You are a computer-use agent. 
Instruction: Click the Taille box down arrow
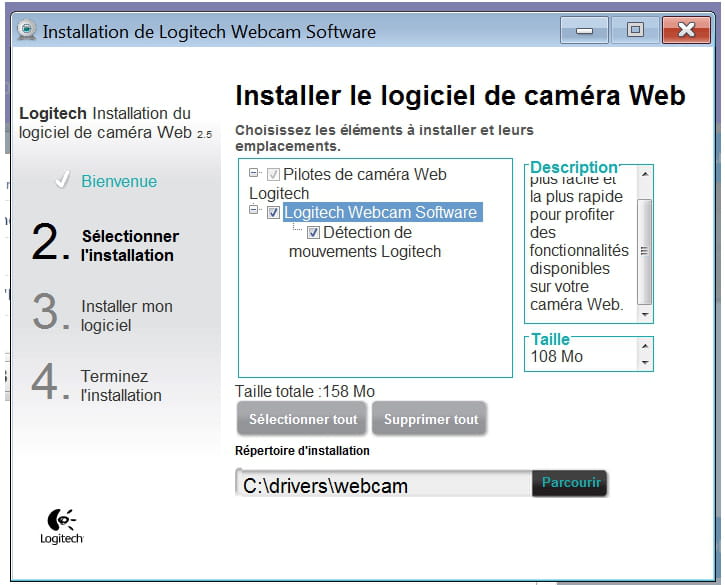point(645,362)
